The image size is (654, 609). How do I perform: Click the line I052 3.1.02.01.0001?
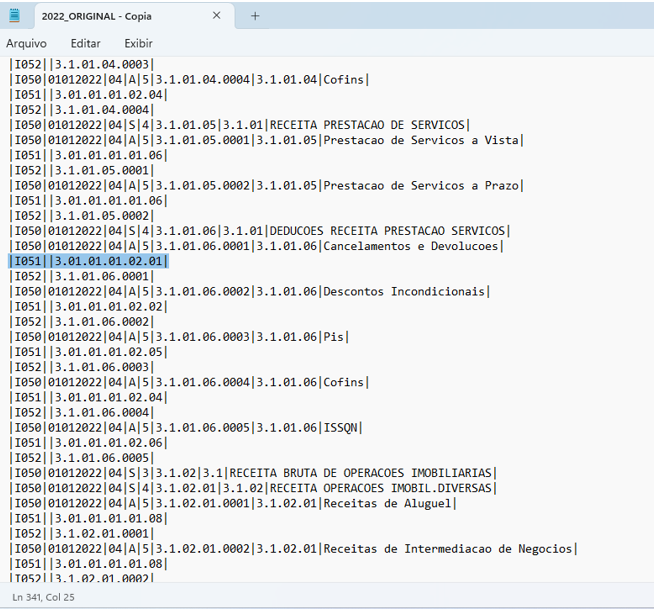point(82,534)
